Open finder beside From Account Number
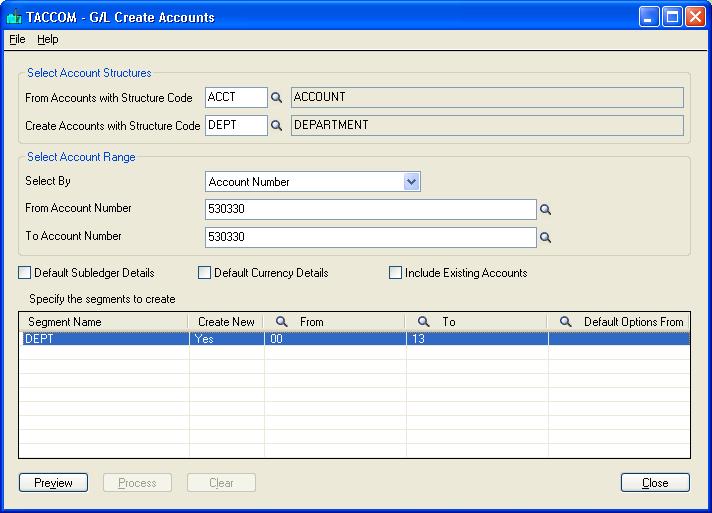This screenshot has width=712, height=513. 545,209
